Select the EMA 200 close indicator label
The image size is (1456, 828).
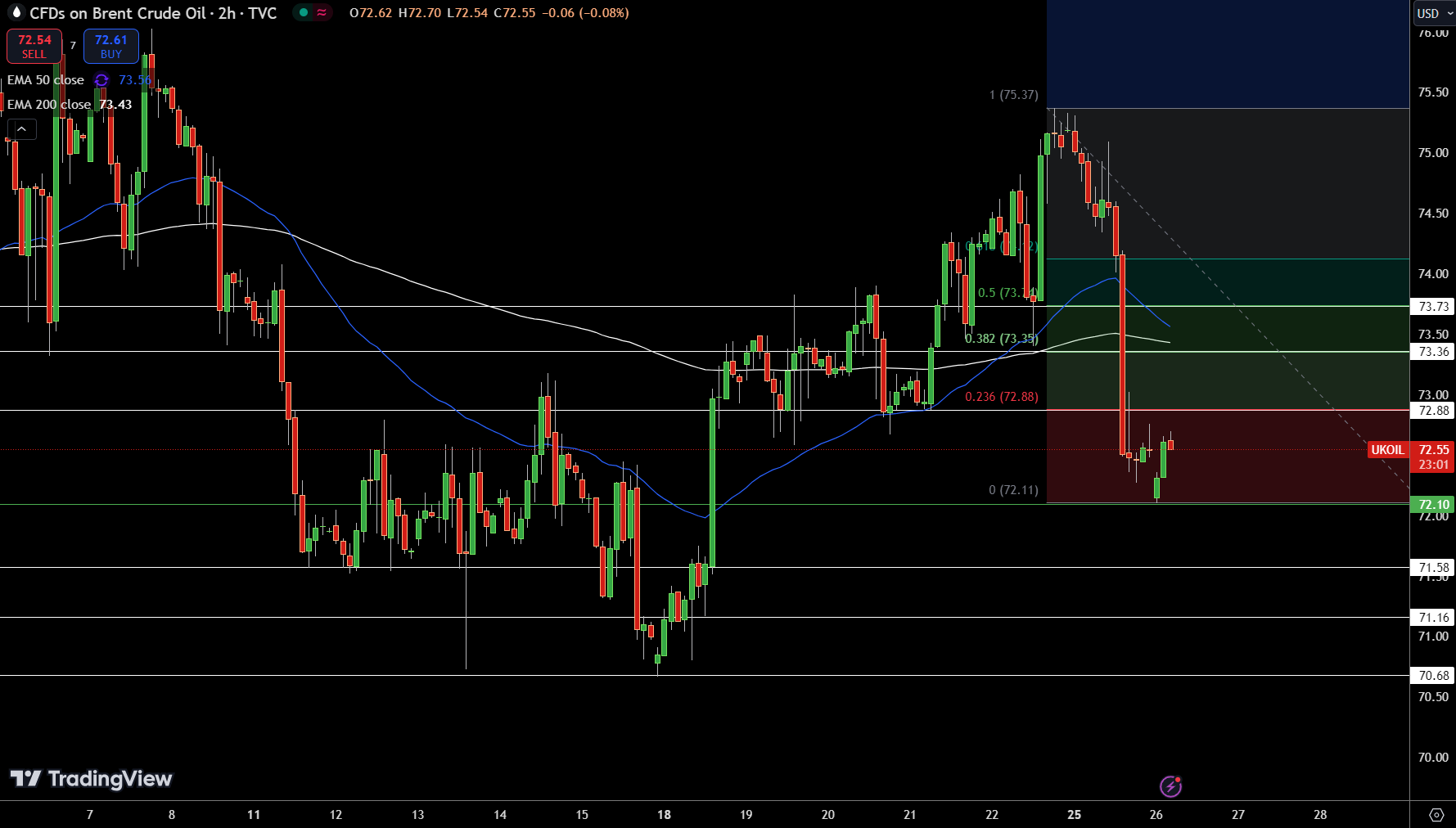49,105
